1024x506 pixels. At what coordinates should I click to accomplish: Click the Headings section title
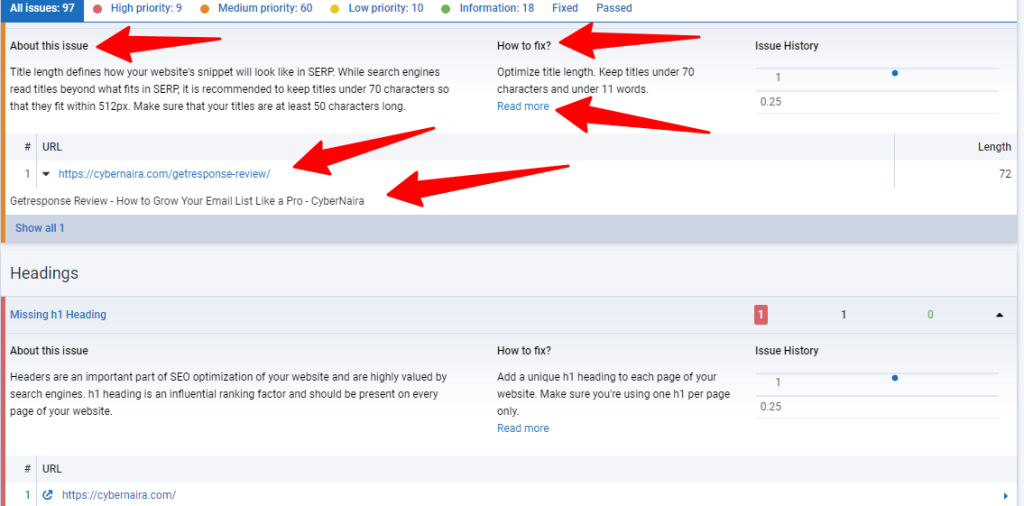click(x=44, y=273)
